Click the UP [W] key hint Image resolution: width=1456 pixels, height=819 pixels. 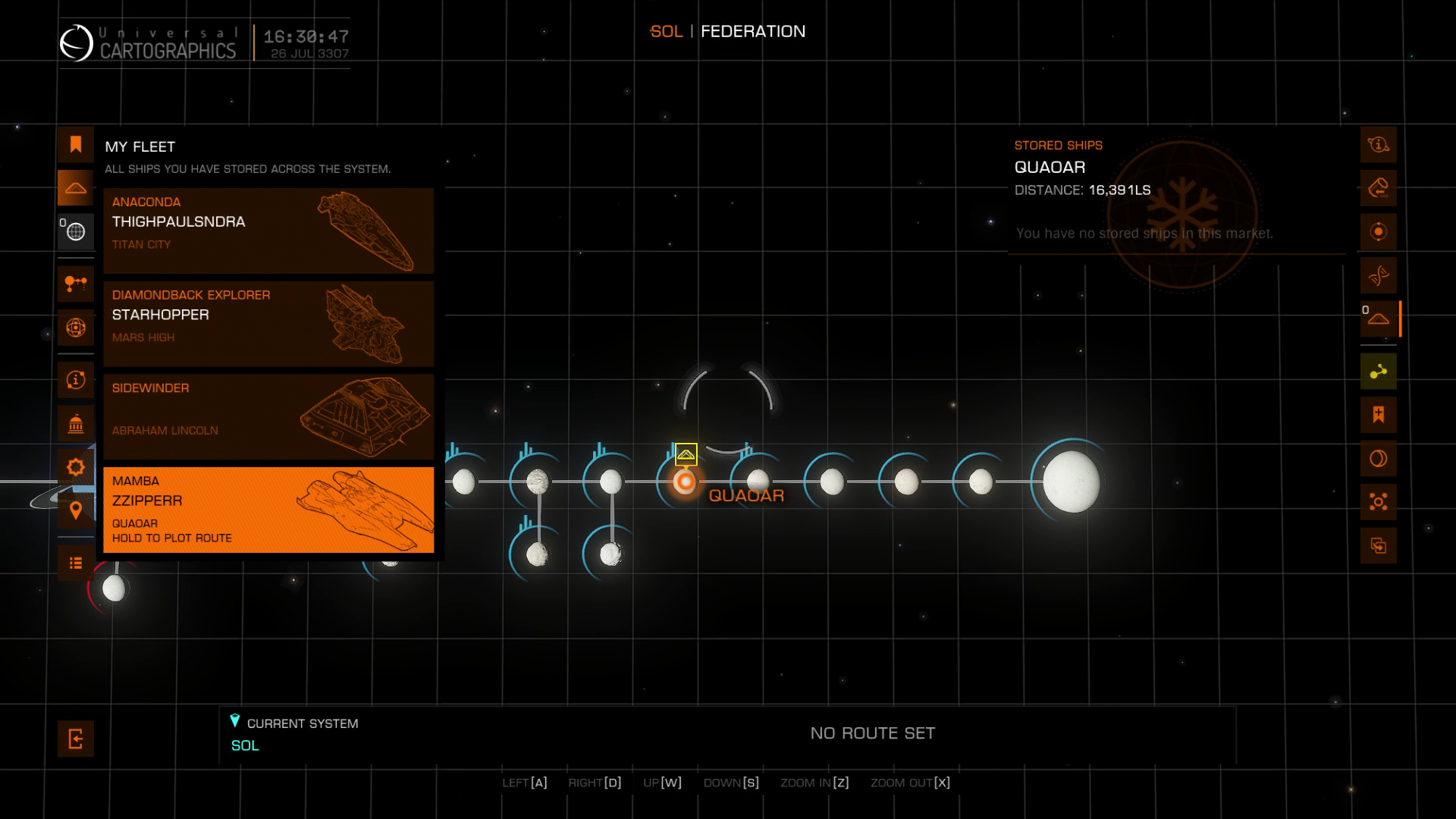pyautogui.click(x=662, y=783)
